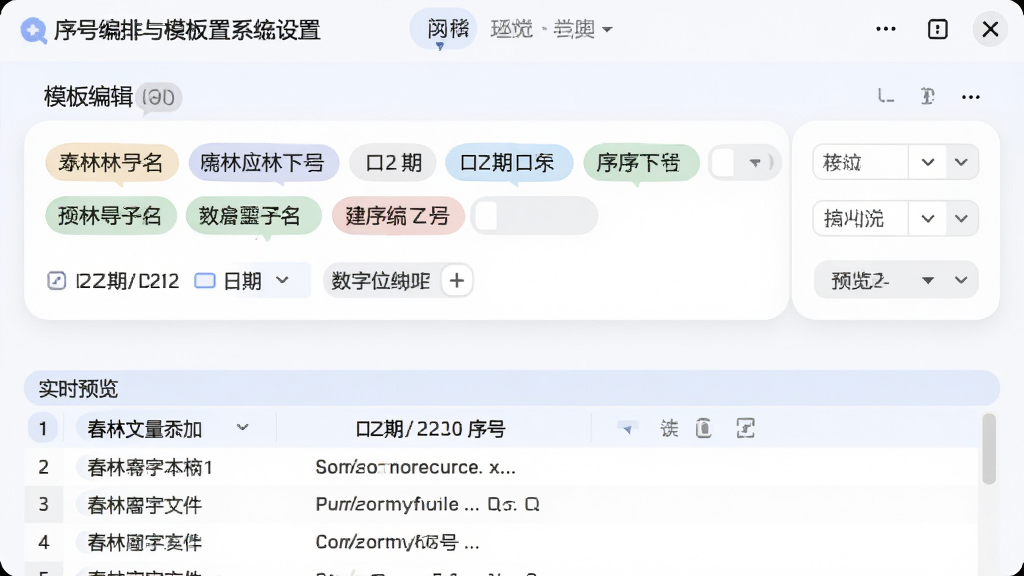The image size is (1024, 576).
Task: Click the (90) count badge beside 模板编辑
Action: 159,97
